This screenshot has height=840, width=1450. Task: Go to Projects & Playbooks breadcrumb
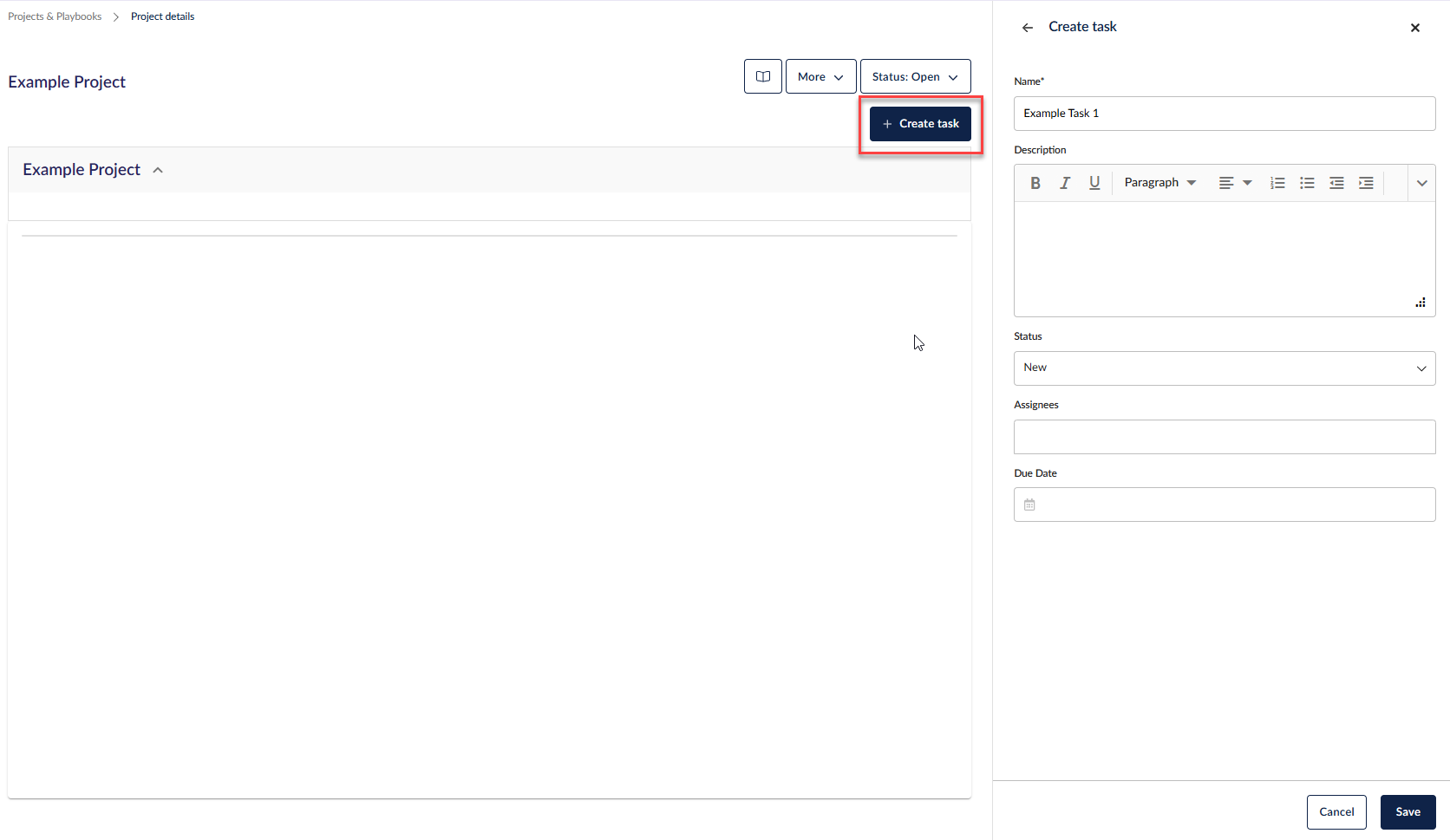[x=55, y=16]
